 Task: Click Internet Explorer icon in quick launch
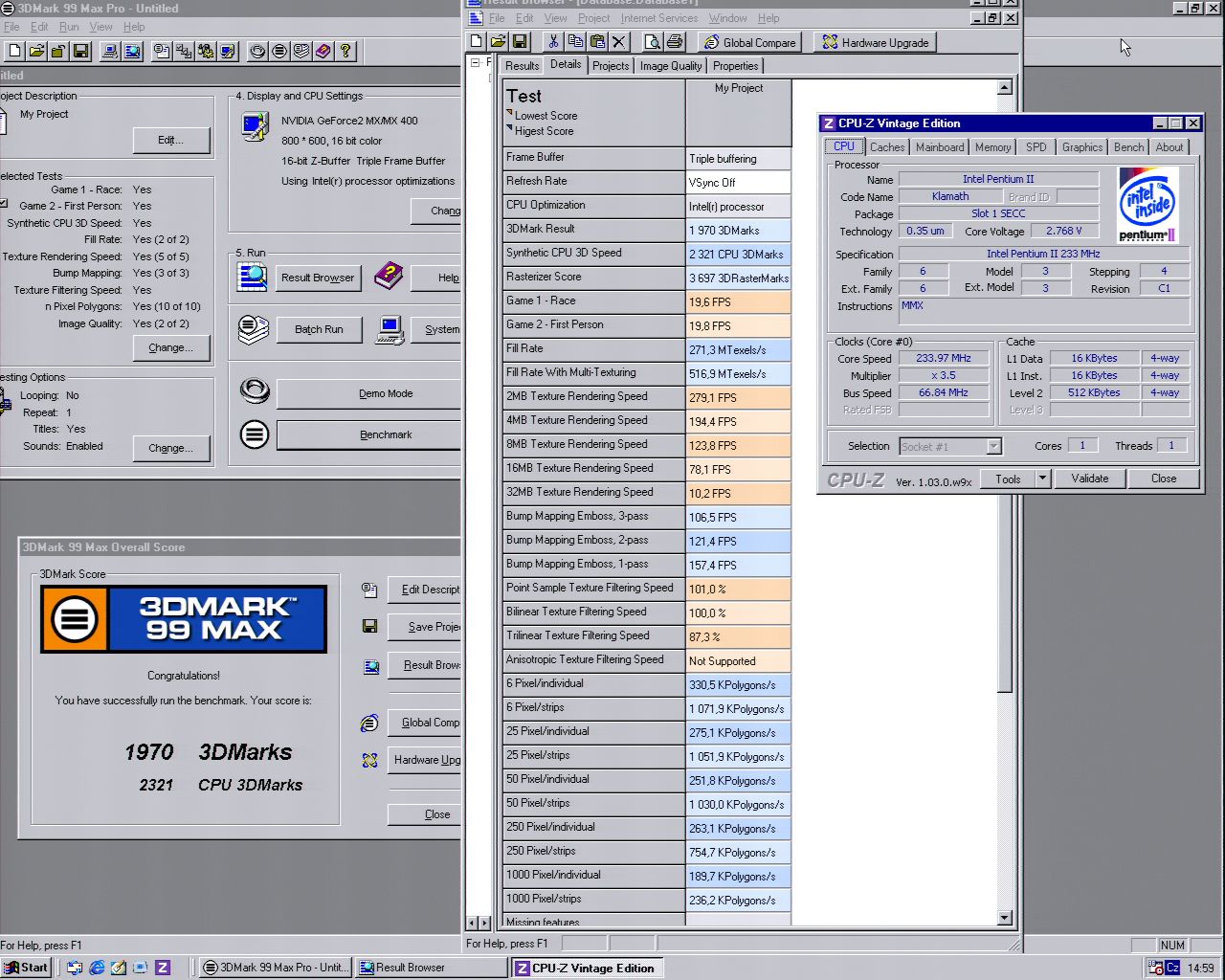pos(97,968)
